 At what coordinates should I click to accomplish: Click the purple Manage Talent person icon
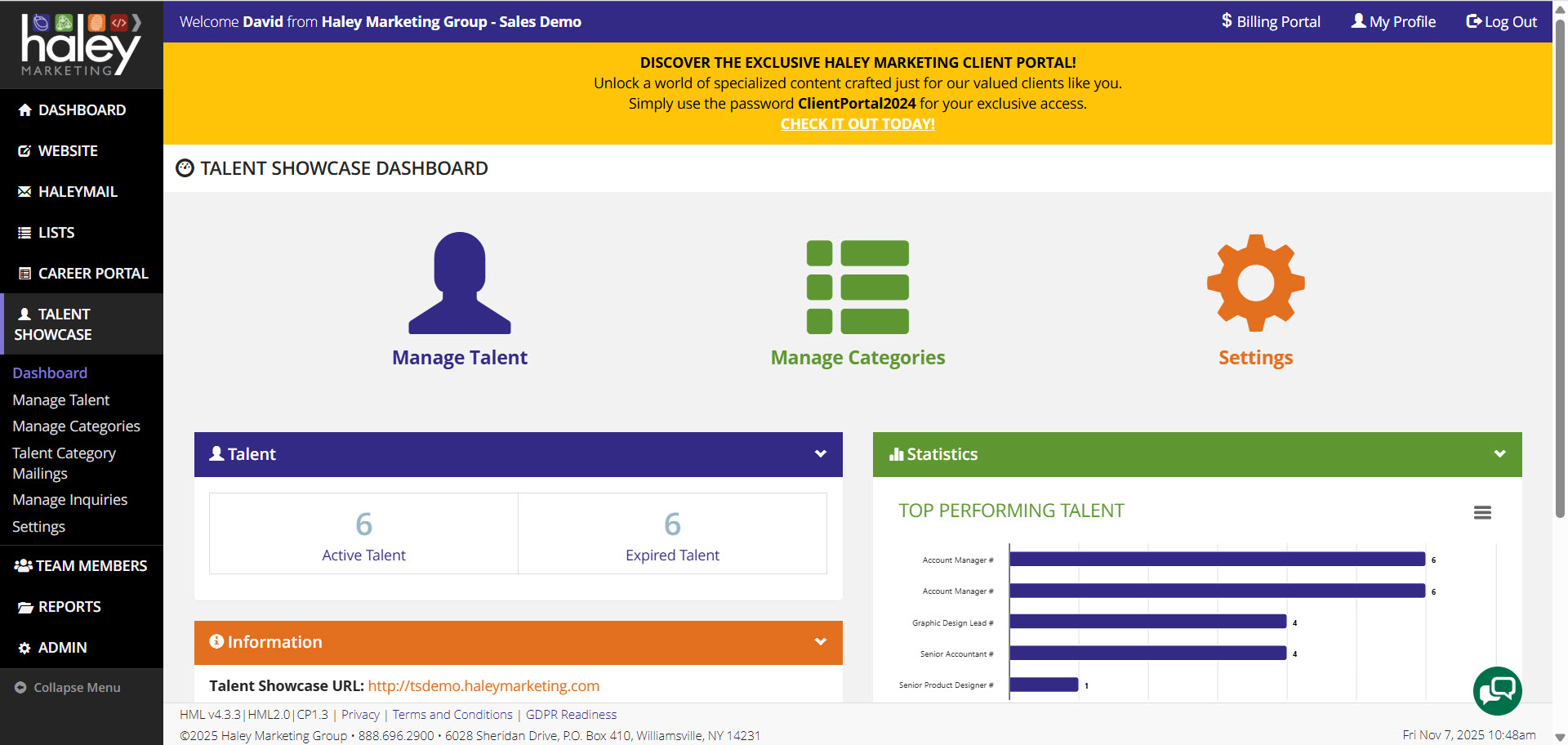pos(460,283)
